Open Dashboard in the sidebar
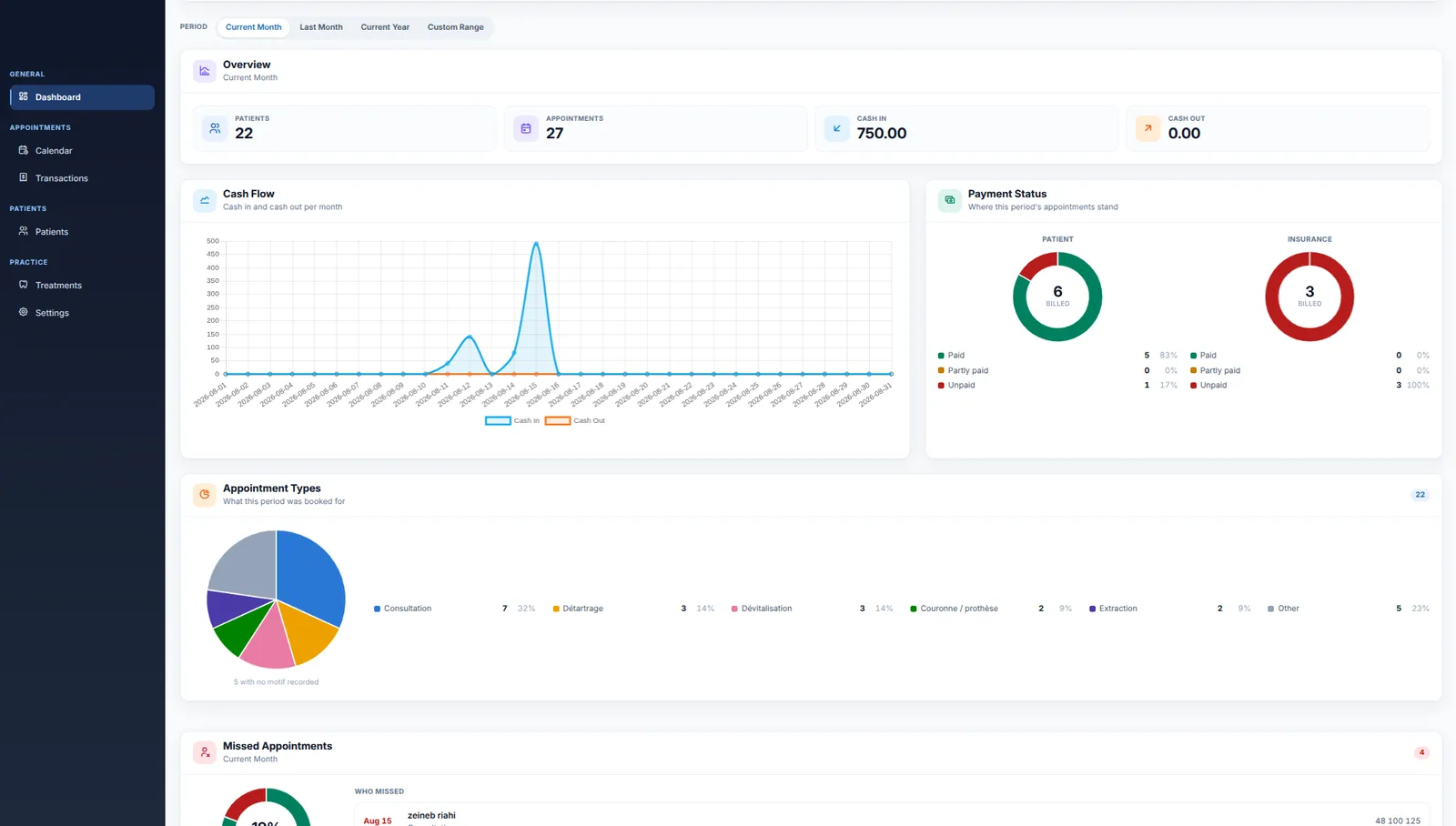 (82, 97)
